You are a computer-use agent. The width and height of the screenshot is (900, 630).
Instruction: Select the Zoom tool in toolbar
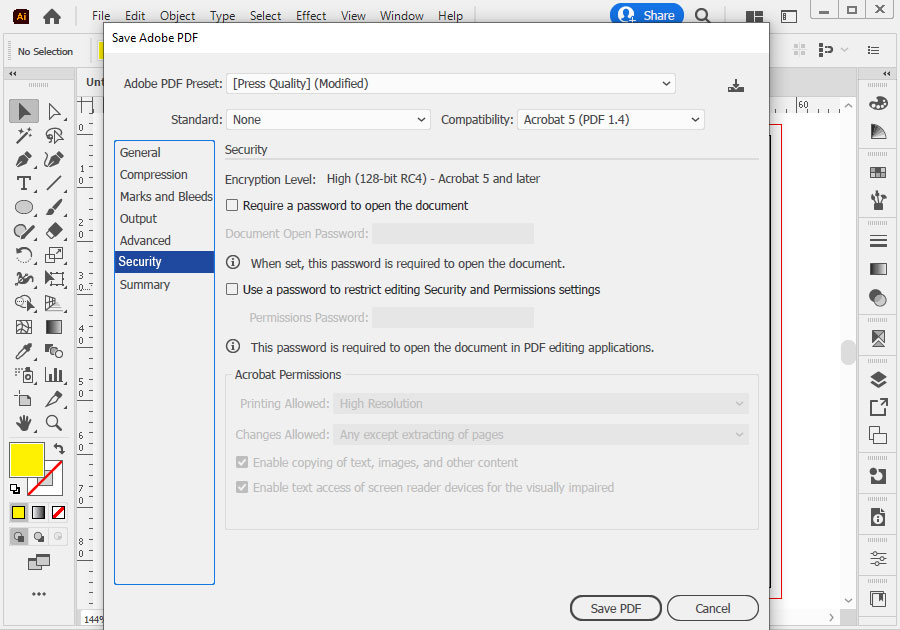point(55,423)
